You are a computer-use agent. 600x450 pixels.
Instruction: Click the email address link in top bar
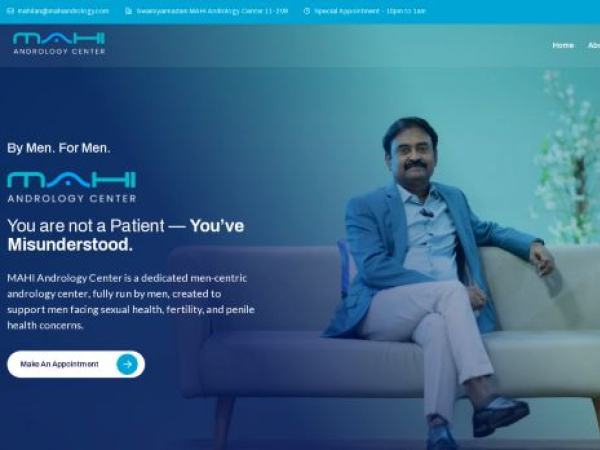tap(63, 11)
